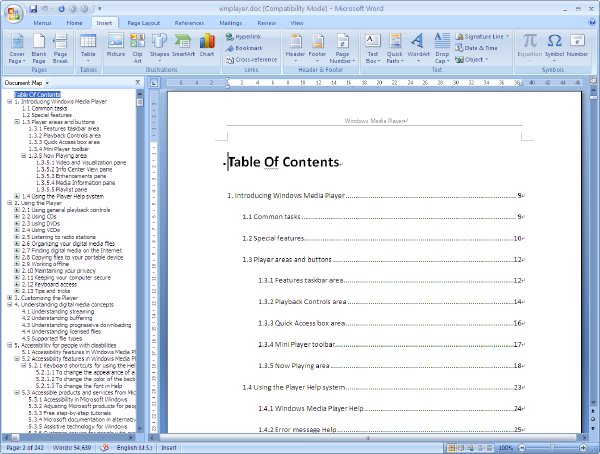This screenshot has height=454, width=600.
Task: Click the zoom slider handle
Action: pyautogui.click(x=552, y=447)
